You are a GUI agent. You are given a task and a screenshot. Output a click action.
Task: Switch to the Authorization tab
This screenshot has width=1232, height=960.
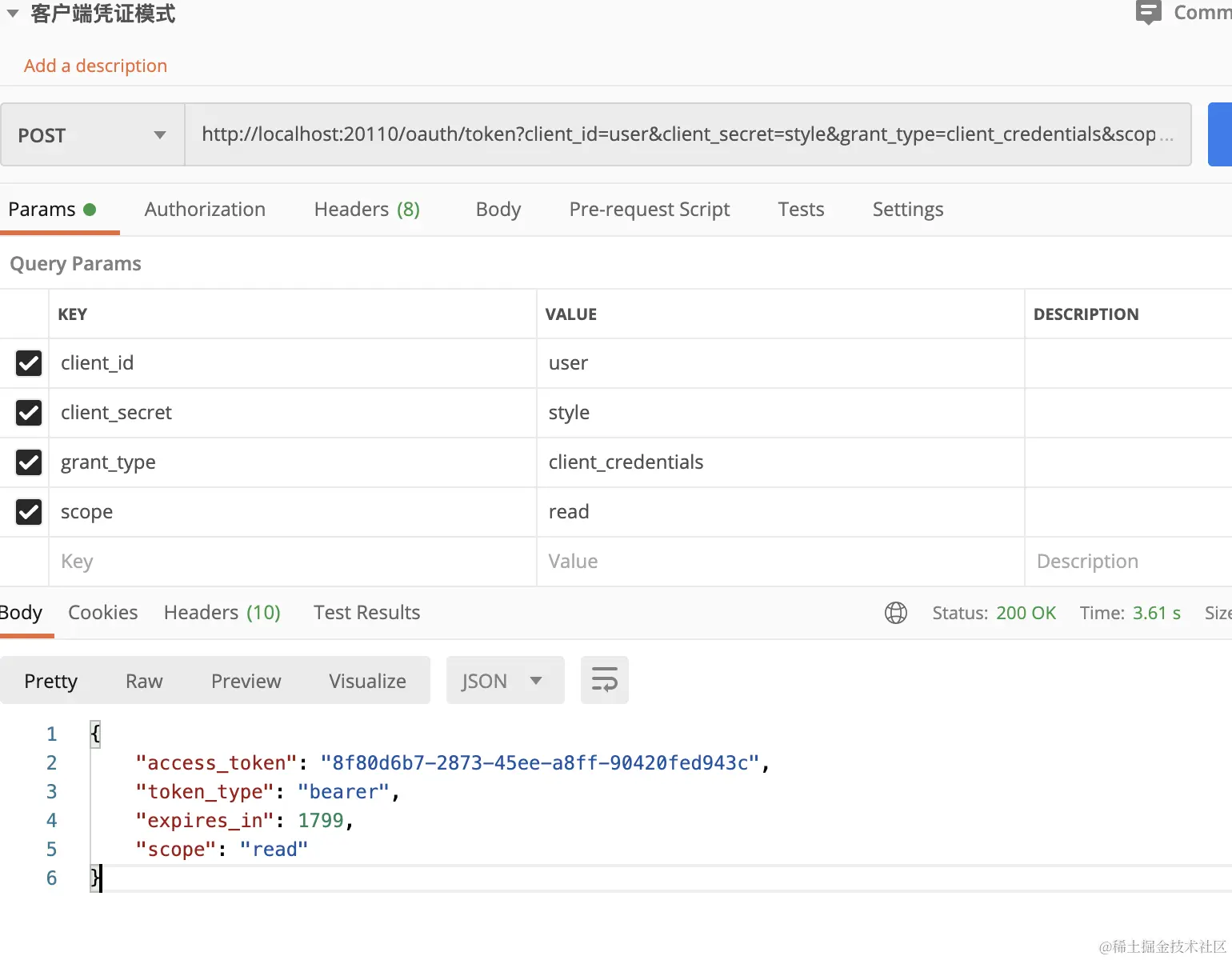point(205,210)
